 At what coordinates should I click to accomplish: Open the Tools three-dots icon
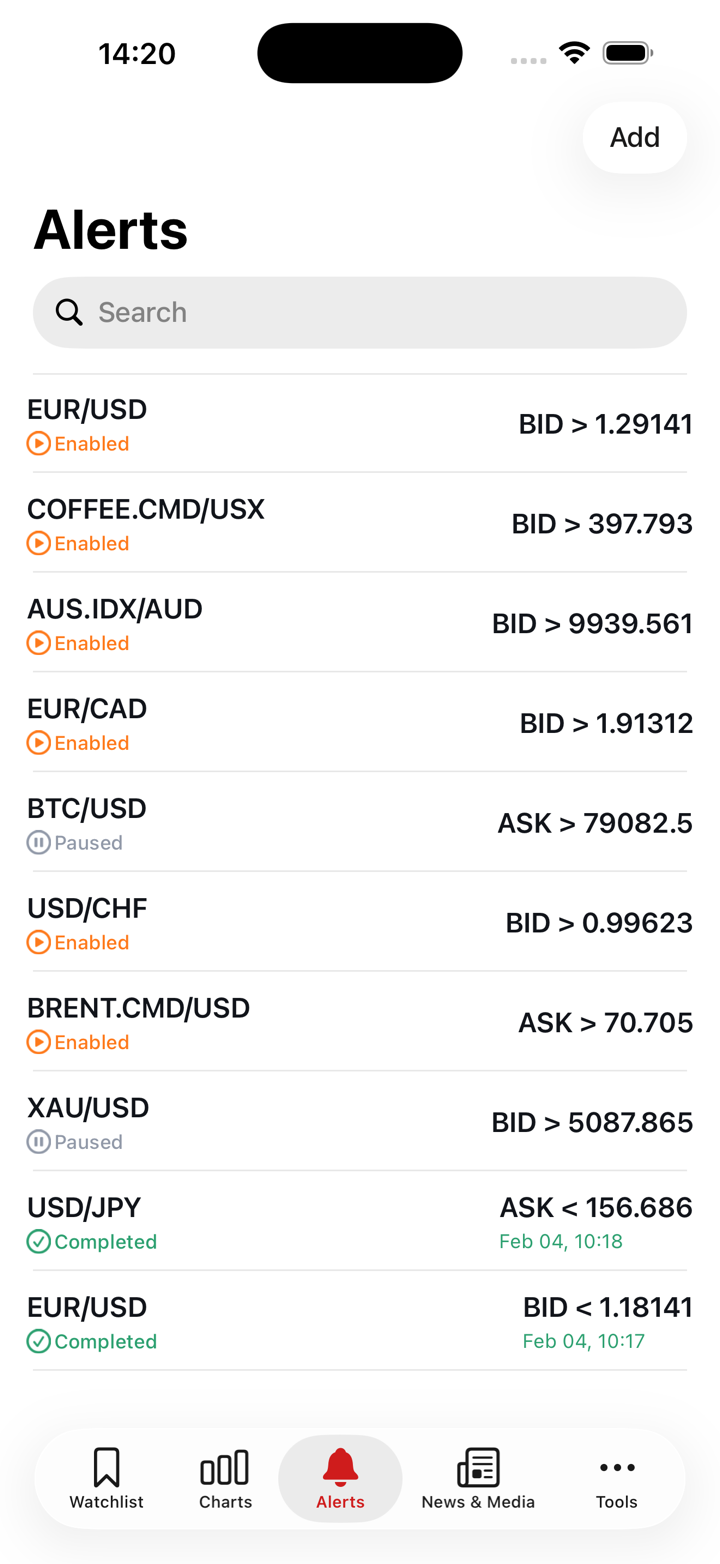617,1467
